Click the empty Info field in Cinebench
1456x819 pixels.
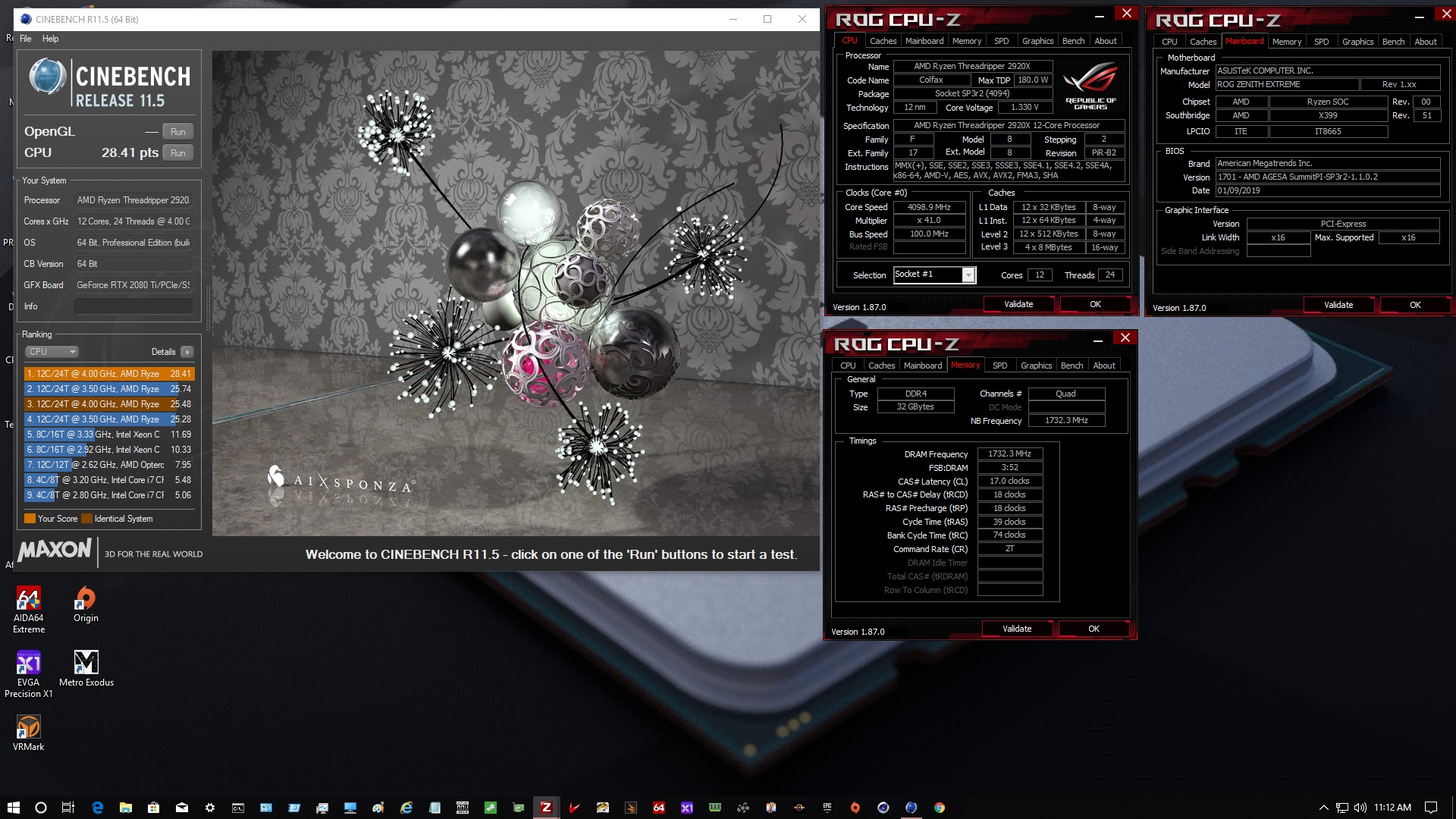(x=133, y=306)
